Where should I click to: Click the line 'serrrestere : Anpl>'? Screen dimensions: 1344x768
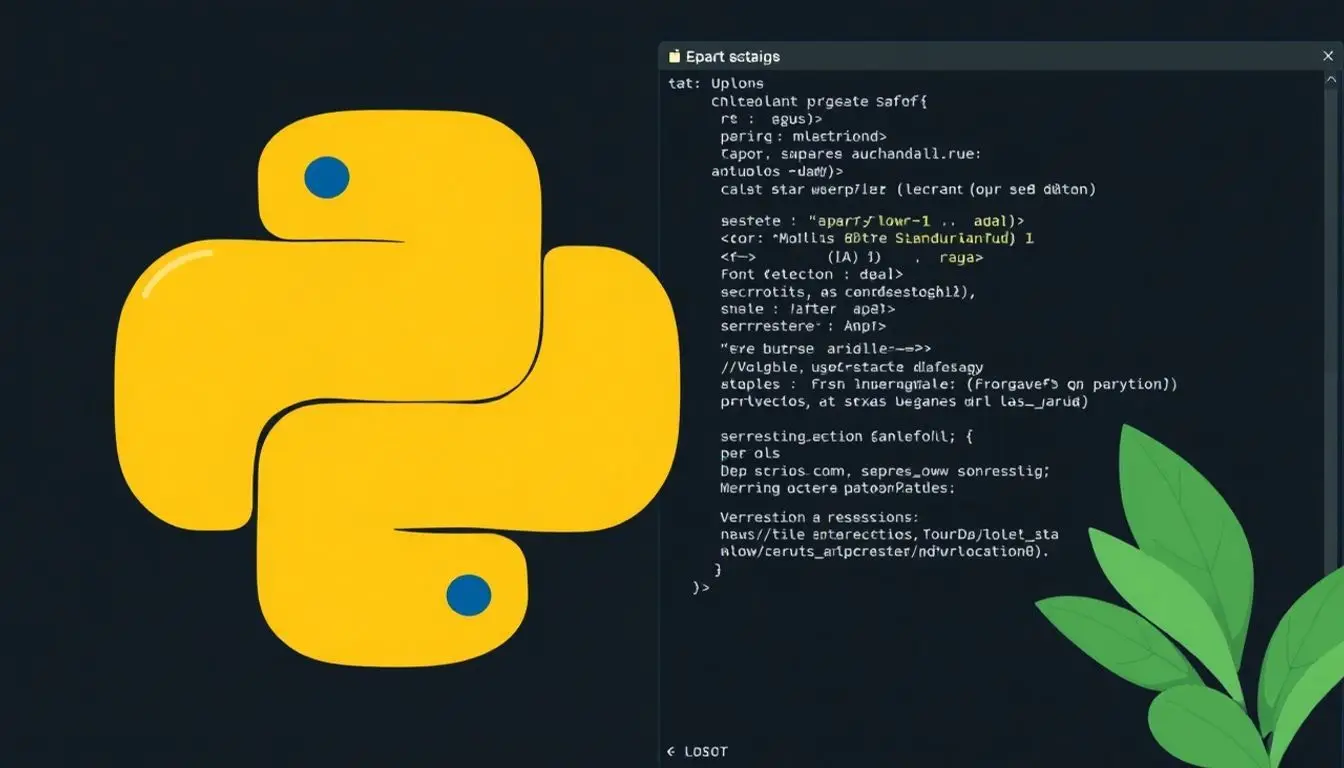pyautogui.click(x=803, y=326)
